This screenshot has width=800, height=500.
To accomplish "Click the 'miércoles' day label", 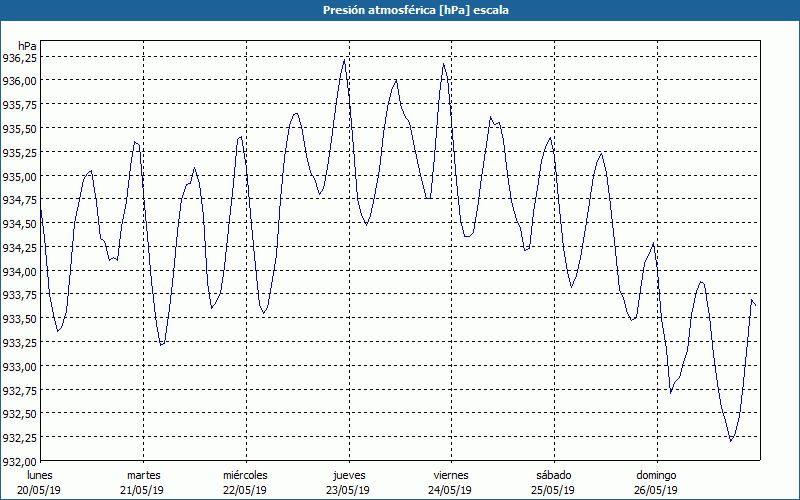I will (245, 475).
